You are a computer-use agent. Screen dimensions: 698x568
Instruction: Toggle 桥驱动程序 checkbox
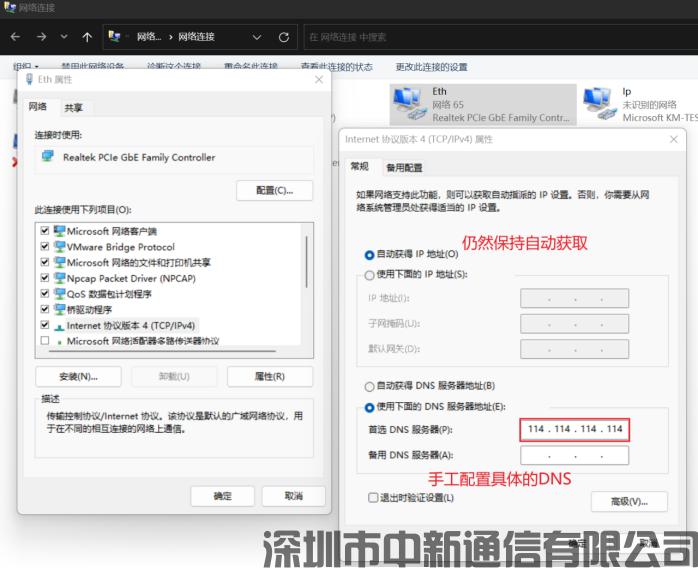click(x=45, y=309)
